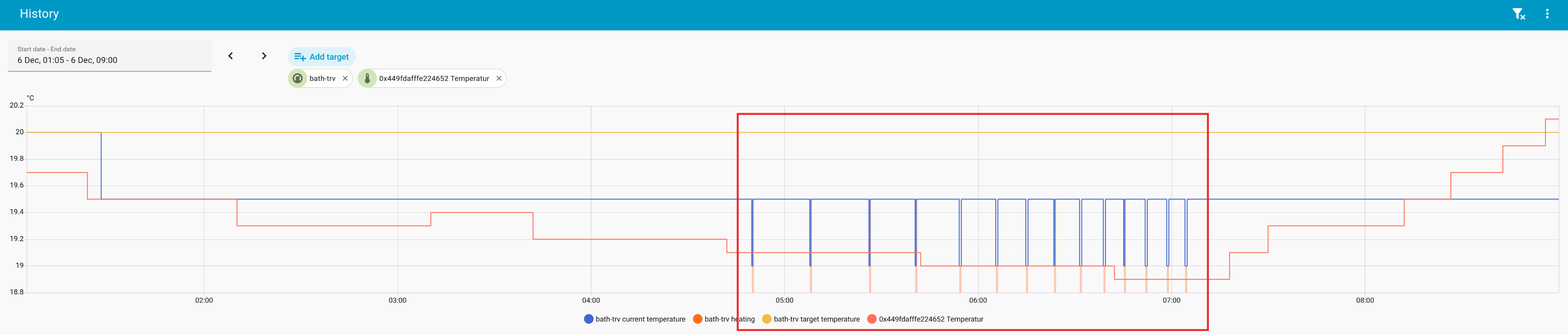Toggle bath-trv target temperature legend series

[816, 319]
